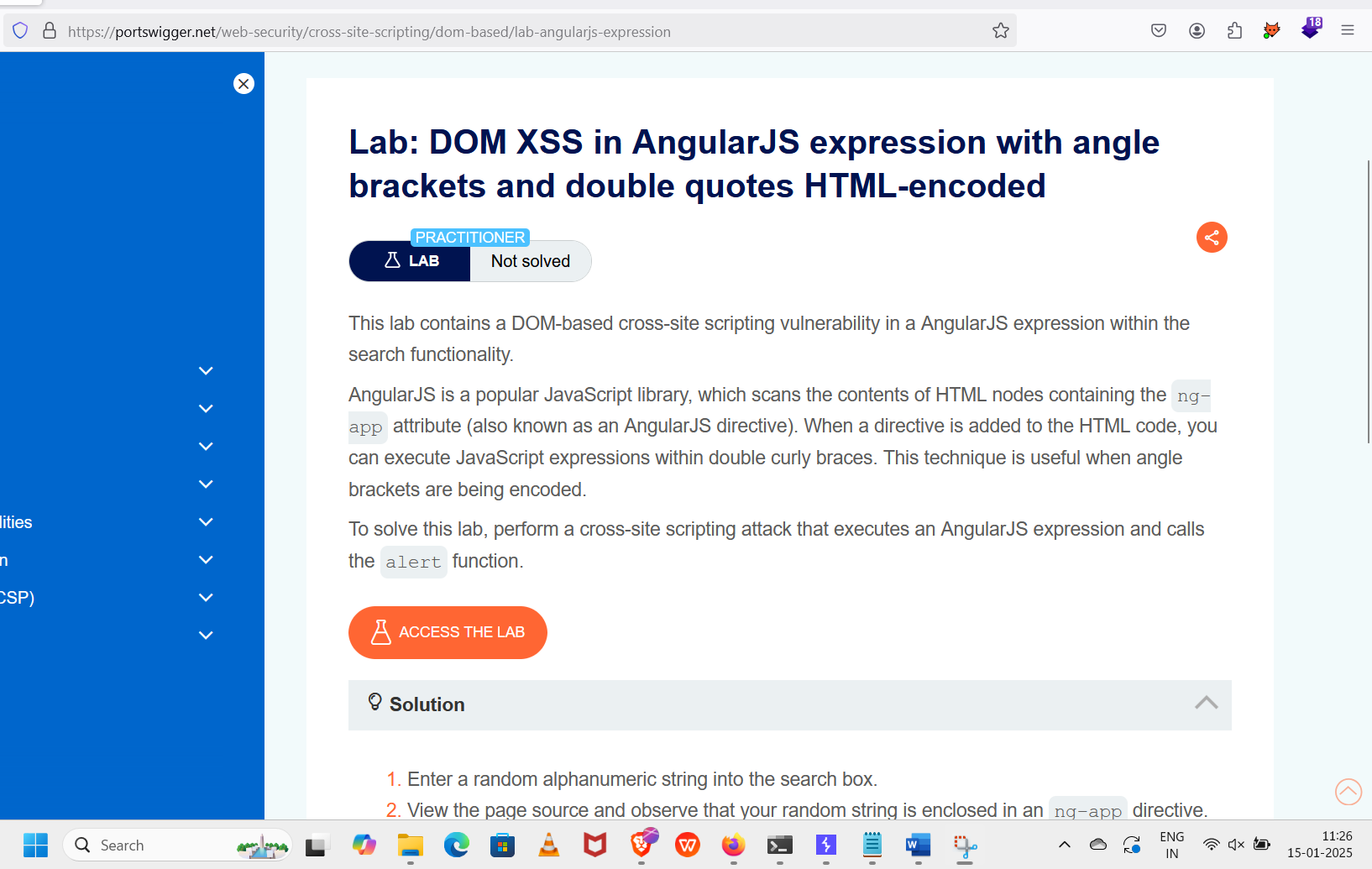
Task: Click the 'ng-app' code in step 2
Action: (x=1087, y=810)
